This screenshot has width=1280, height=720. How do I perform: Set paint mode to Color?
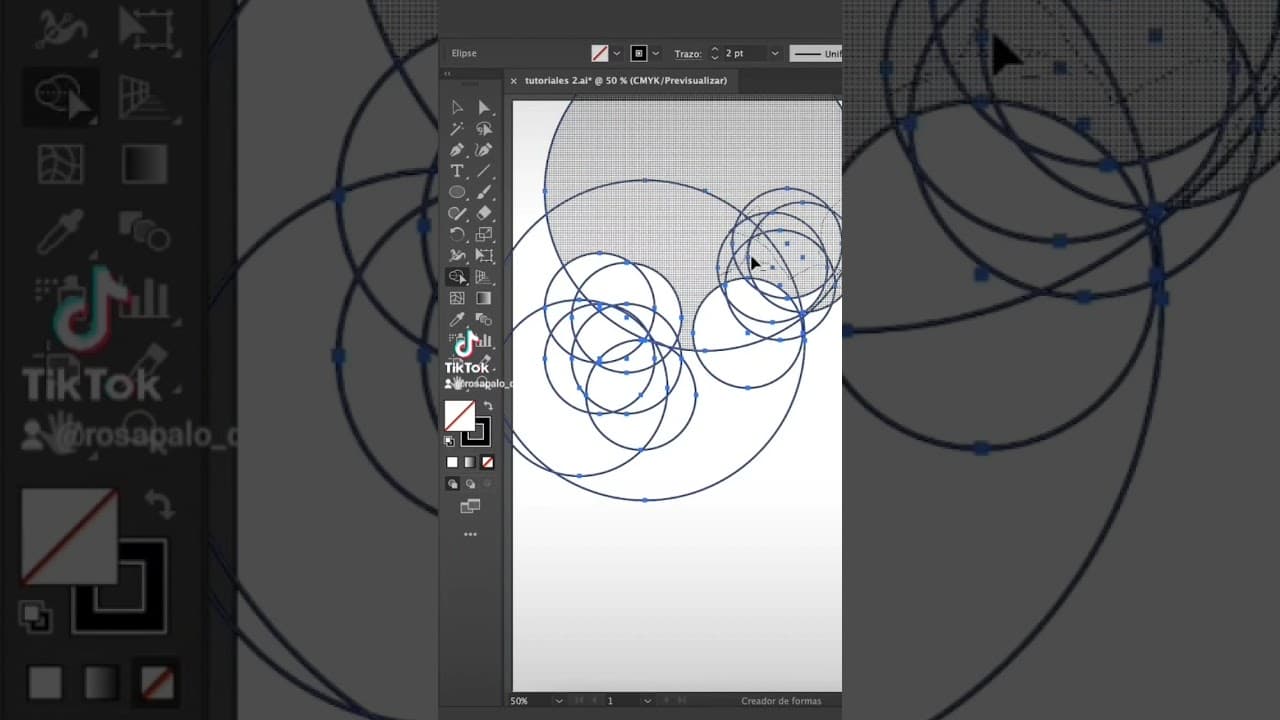tap(452, 462)
